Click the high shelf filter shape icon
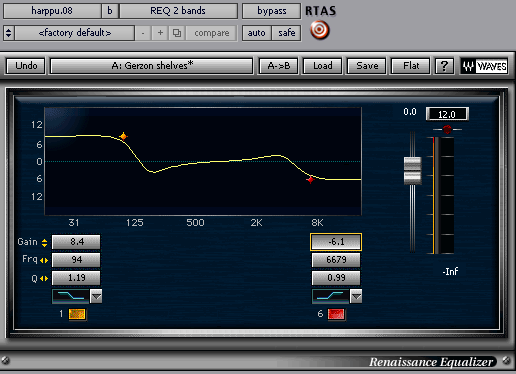 [x=330, y=296]
